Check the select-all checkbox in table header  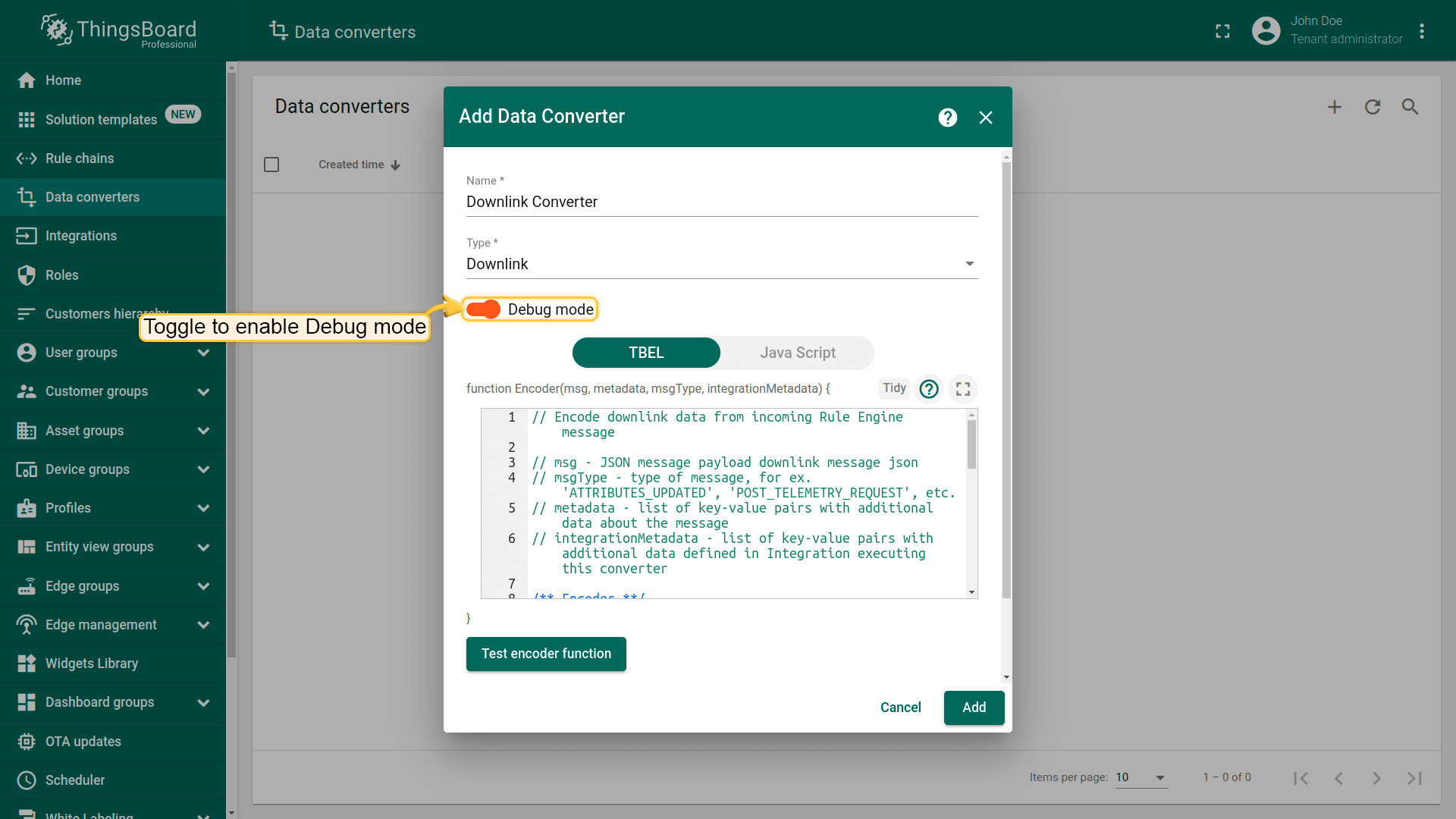tap(271, 165)
